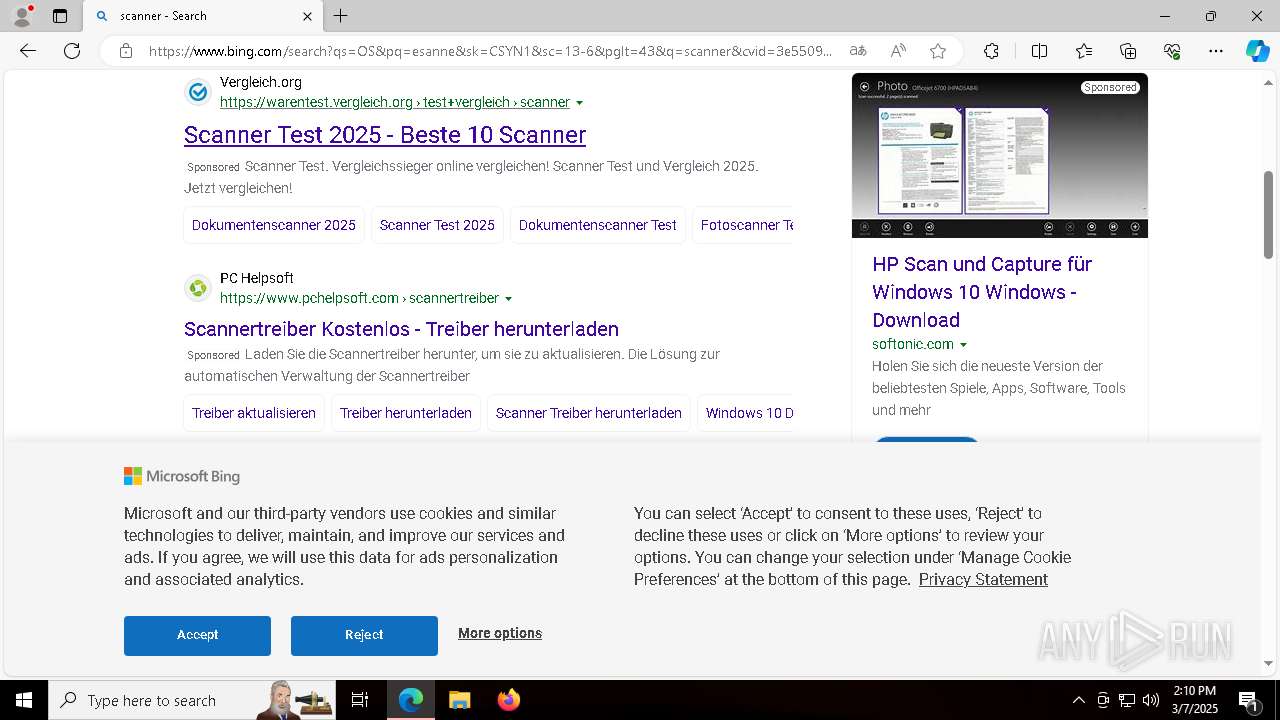Expand the pchelpsoft.com URL dropdown arrow

point(508,299)
